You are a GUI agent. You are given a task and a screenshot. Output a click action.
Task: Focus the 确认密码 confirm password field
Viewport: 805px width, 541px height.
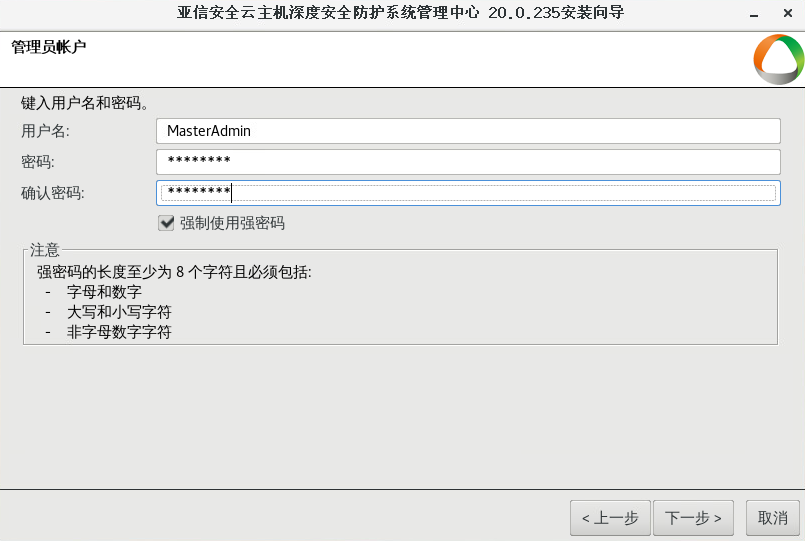(x=468, y=193)
